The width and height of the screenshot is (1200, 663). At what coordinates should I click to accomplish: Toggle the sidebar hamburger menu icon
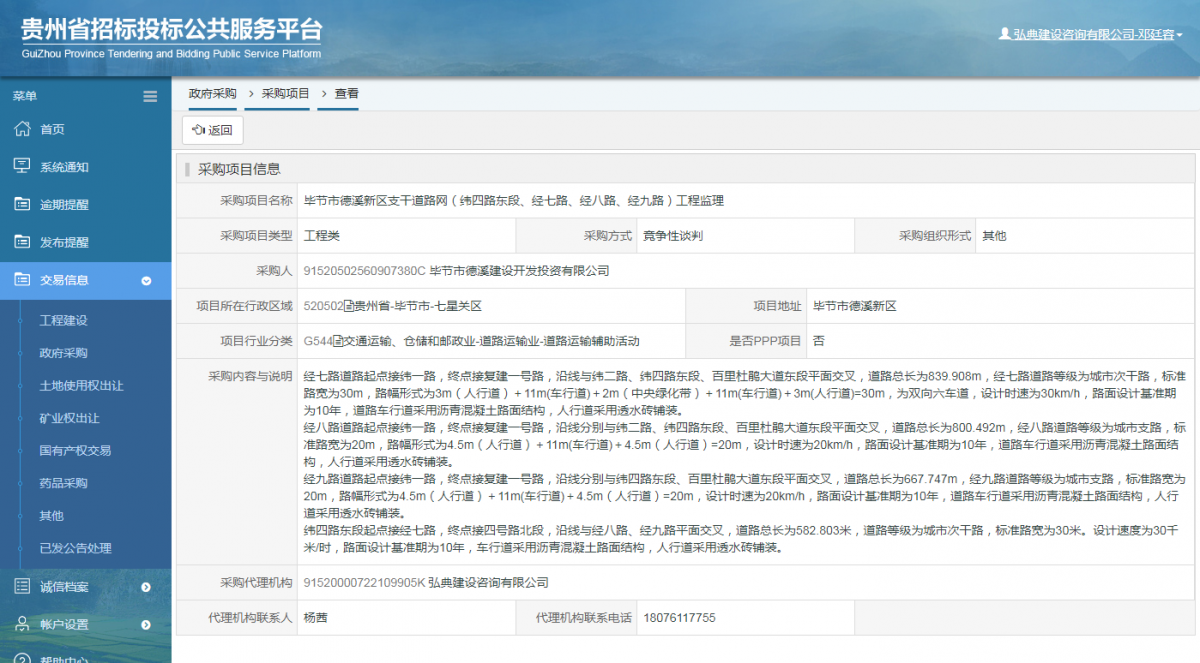[150, 96]
